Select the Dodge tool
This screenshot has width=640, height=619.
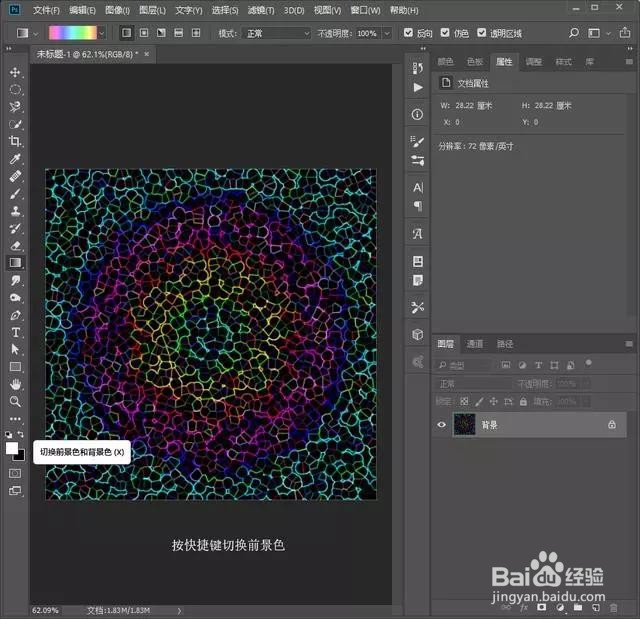pyautogui.click(x=15, y=297)
